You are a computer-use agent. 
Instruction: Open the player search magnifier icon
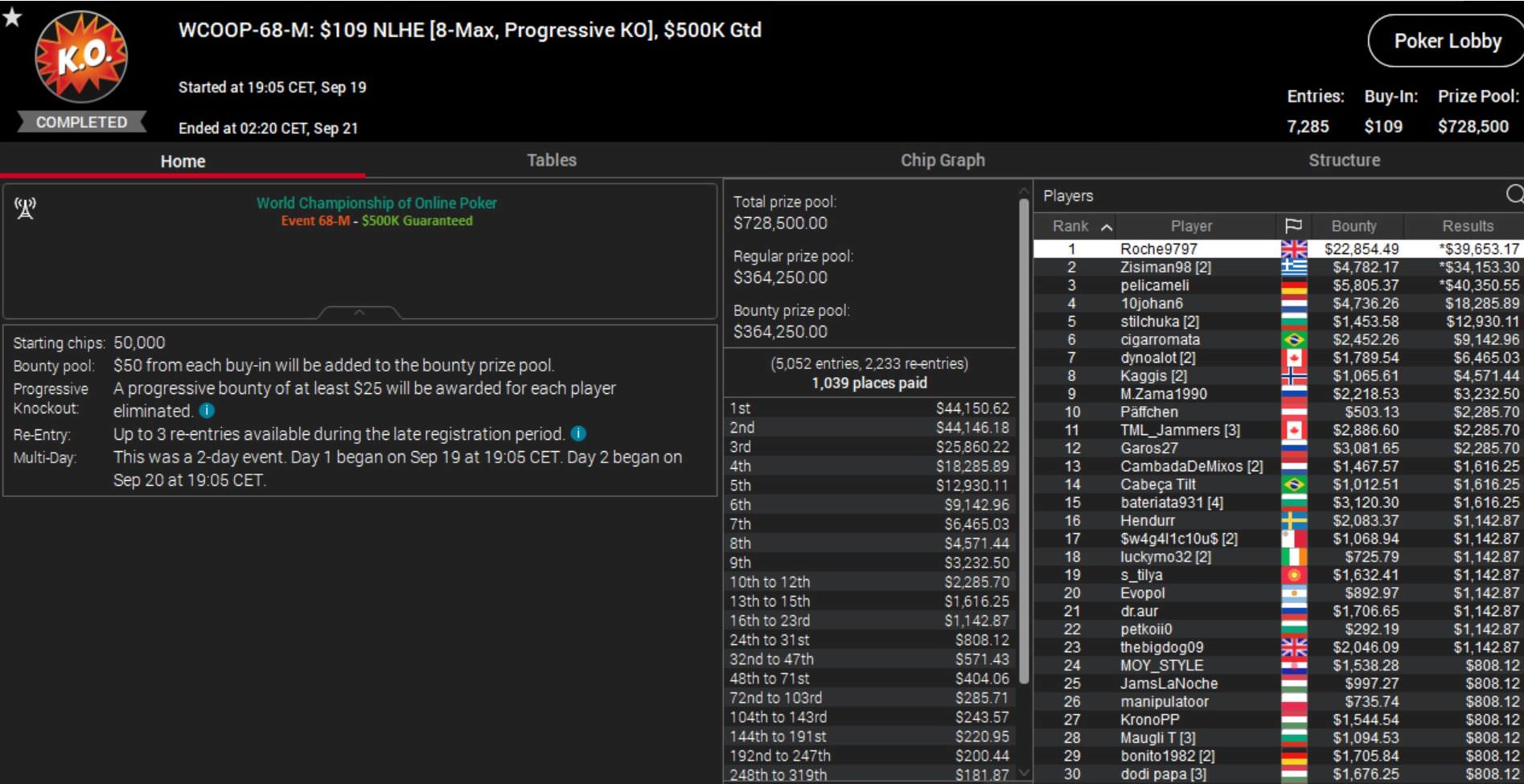[1514, 195]
